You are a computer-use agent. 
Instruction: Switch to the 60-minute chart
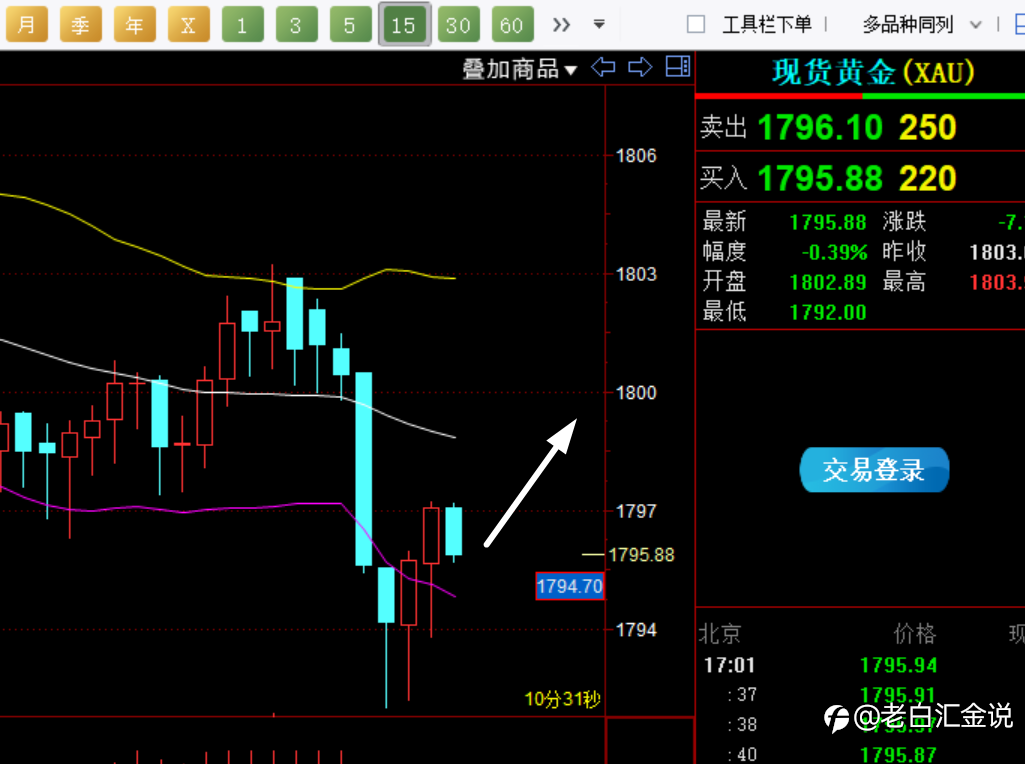tap(512, 25)
